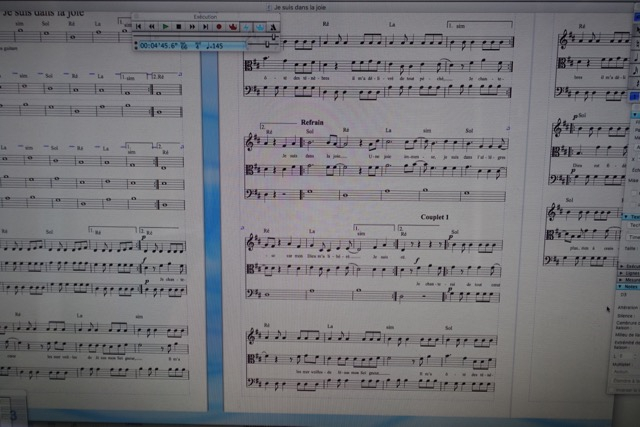The width and height of the screenshot is (640, 427).
Task: Click the 00:04'45.6" timecode display
Action: click(x=159, y=46)
